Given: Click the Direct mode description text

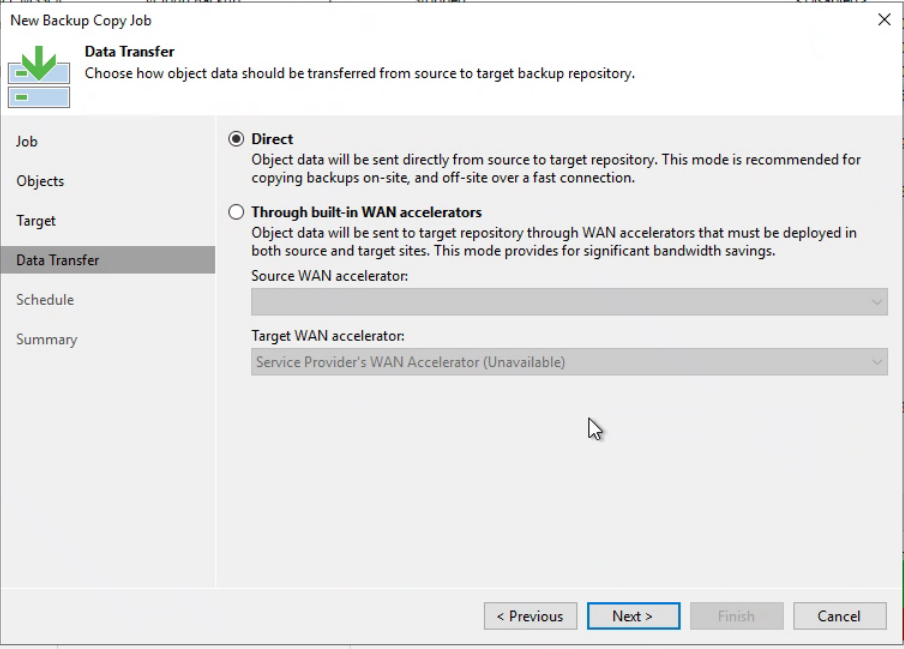Looking at the screenshot, I should click(556, 168).
